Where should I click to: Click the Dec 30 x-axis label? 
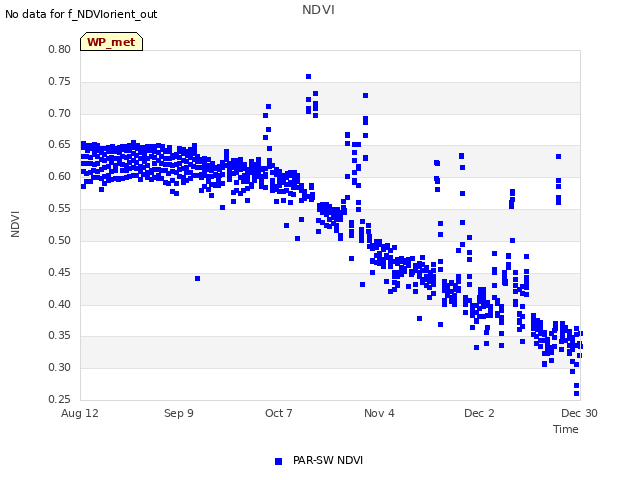coord(579,413)
